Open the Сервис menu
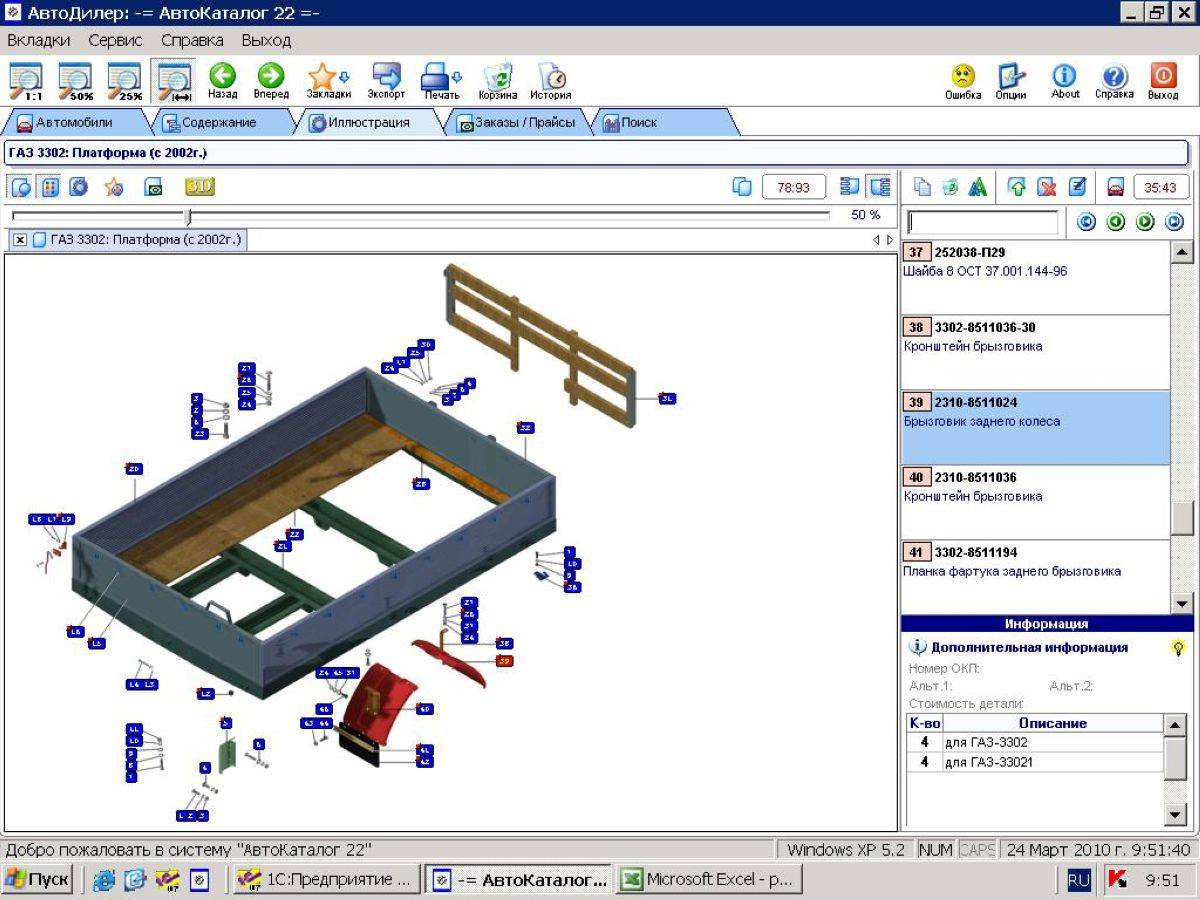 click(x=115, y=40)
